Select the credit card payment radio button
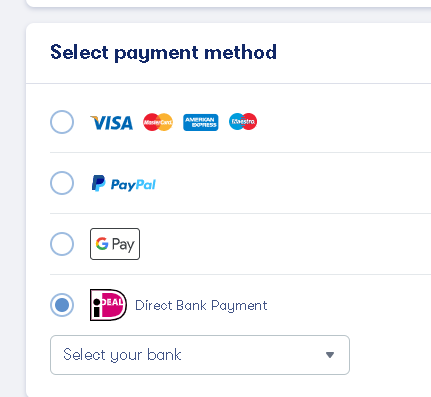Image resolution: width=431 pixels, height=397 pixels. tap(62, 122)
